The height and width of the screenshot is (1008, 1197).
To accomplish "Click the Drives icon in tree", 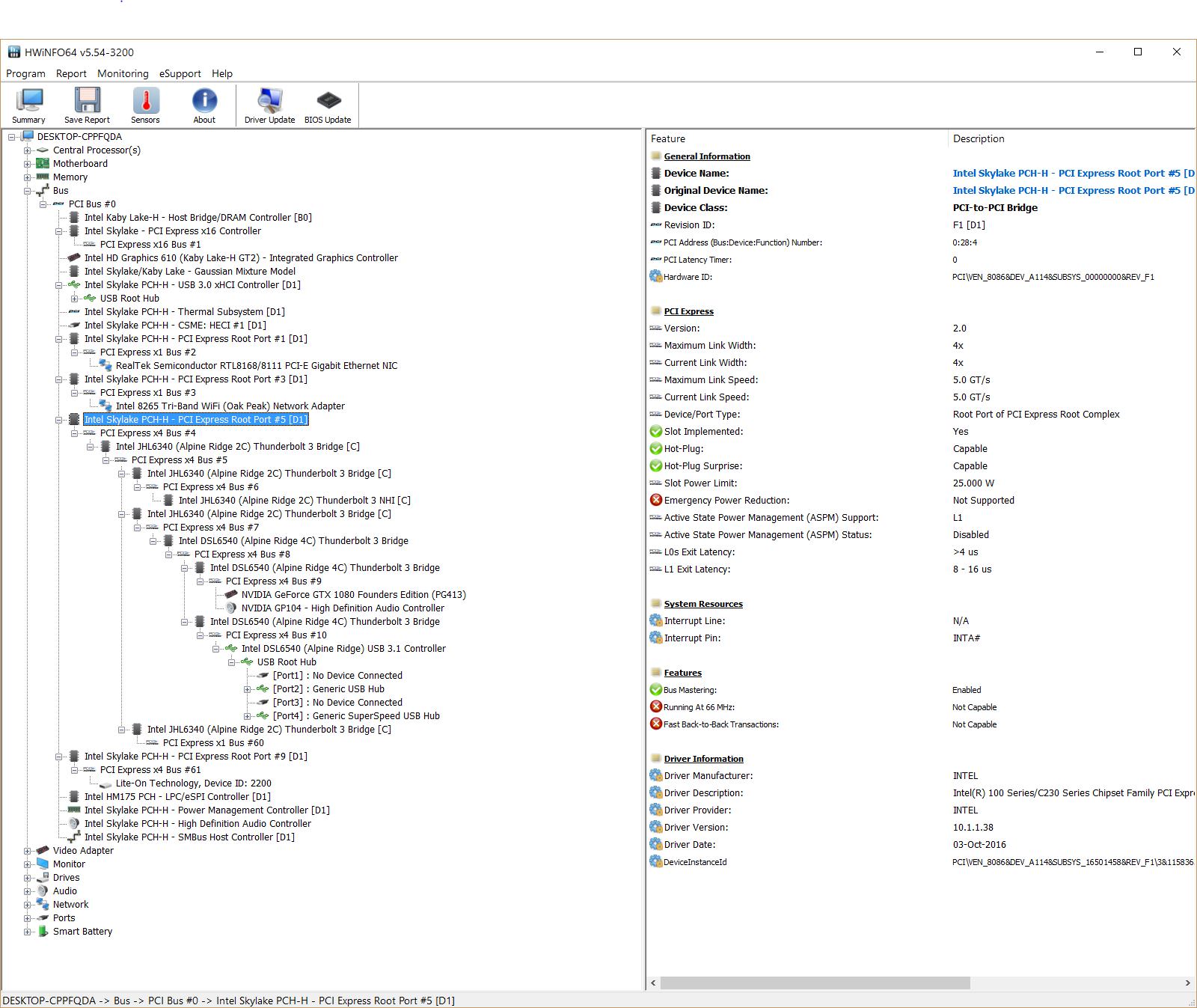I will coord(43,878).
